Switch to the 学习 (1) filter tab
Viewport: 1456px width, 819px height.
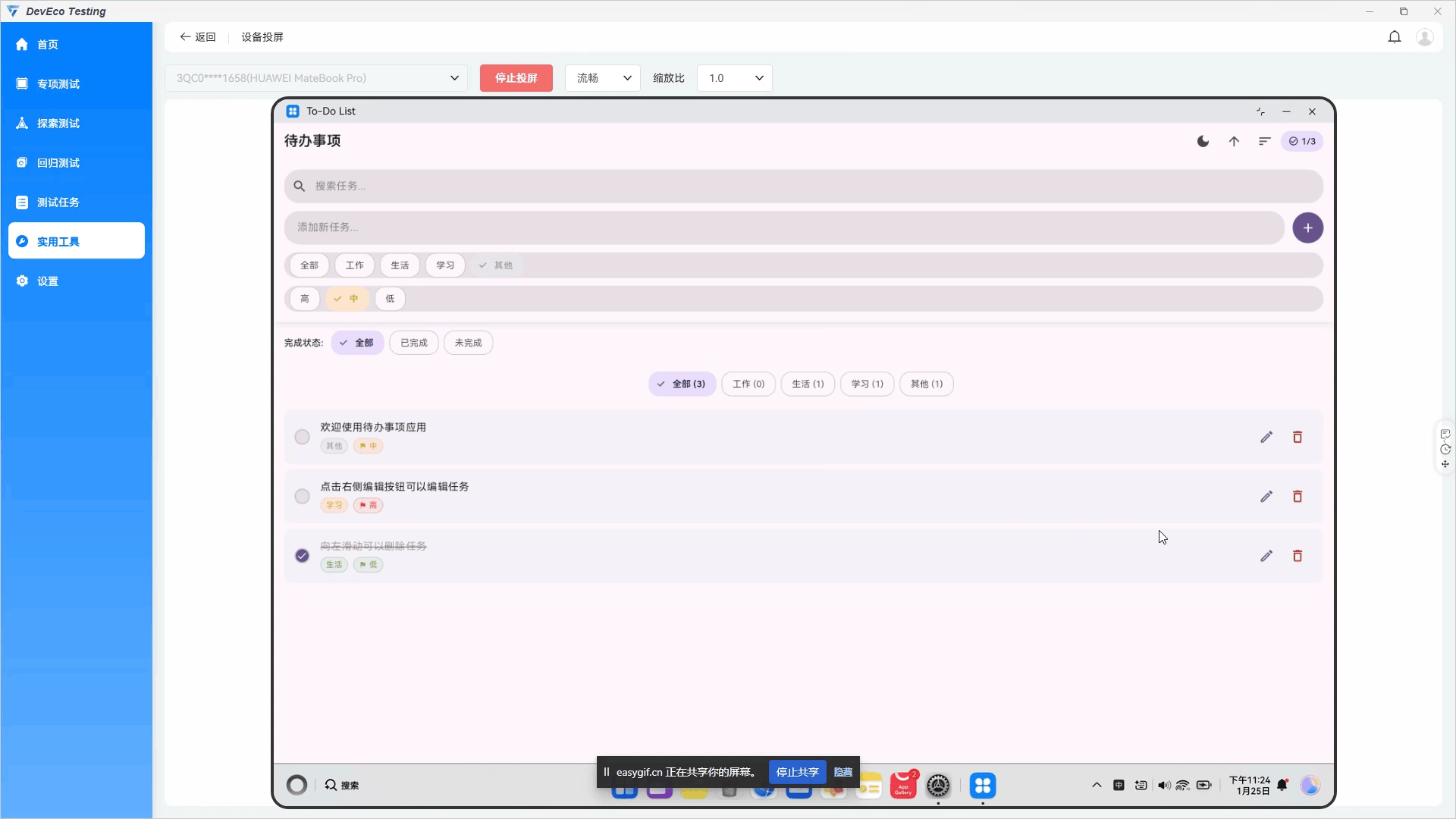867,384
